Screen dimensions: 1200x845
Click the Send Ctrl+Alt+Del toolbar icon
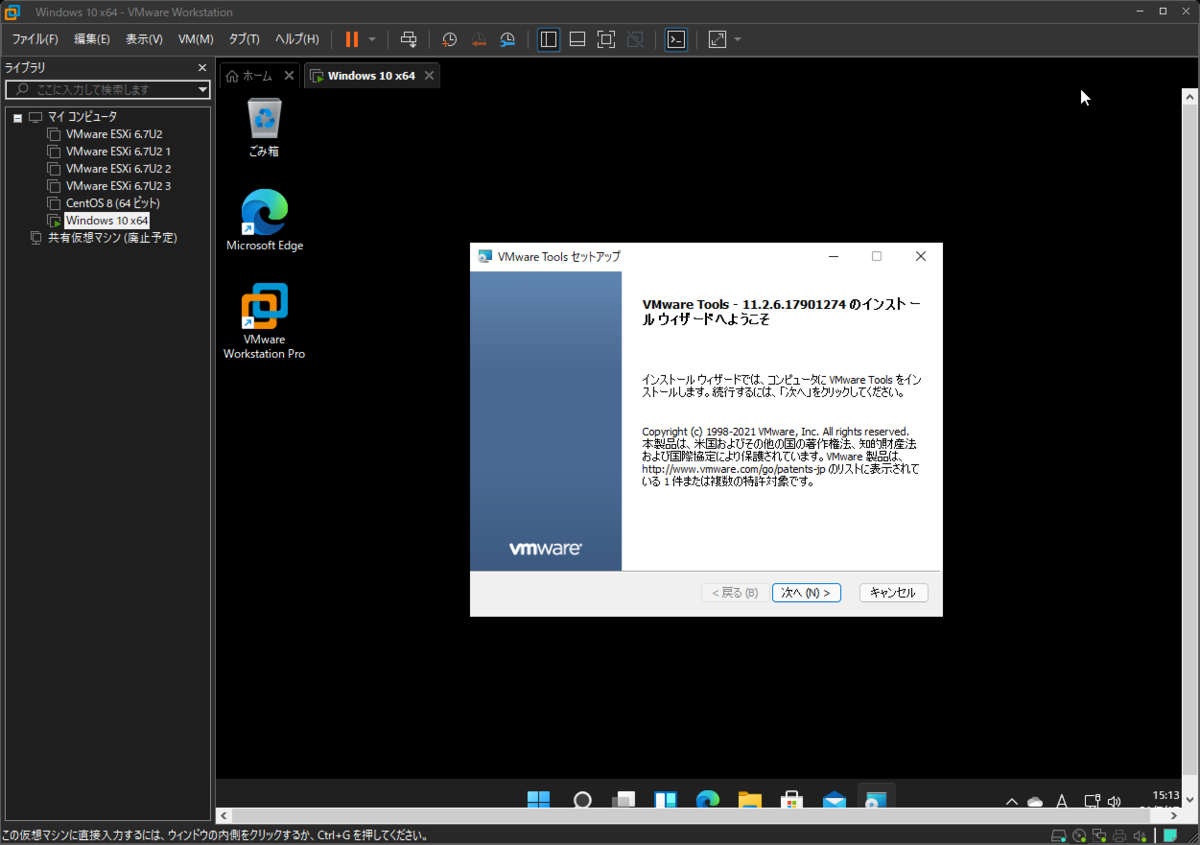click(408, 39)
